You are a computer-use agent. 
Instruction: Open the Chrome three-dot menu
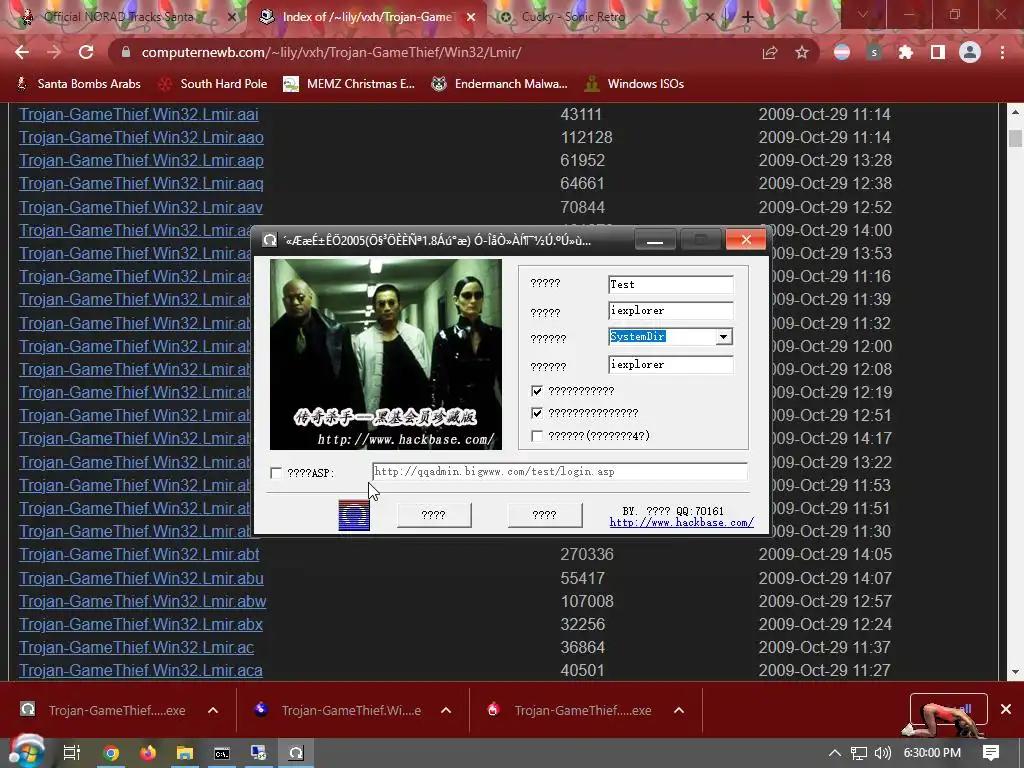[1002, 52]
